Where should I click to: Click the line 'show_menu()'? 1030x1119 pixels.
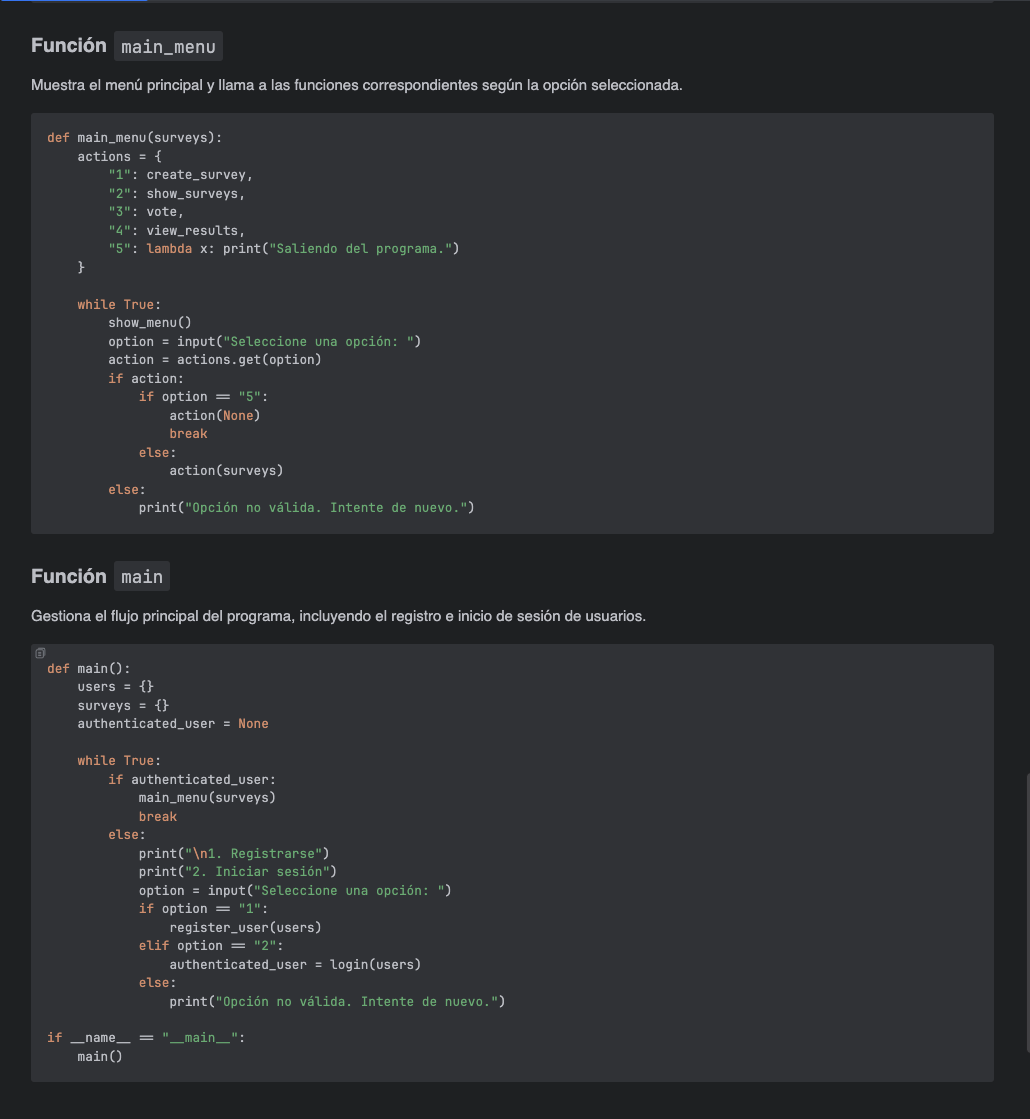(150, 323)
